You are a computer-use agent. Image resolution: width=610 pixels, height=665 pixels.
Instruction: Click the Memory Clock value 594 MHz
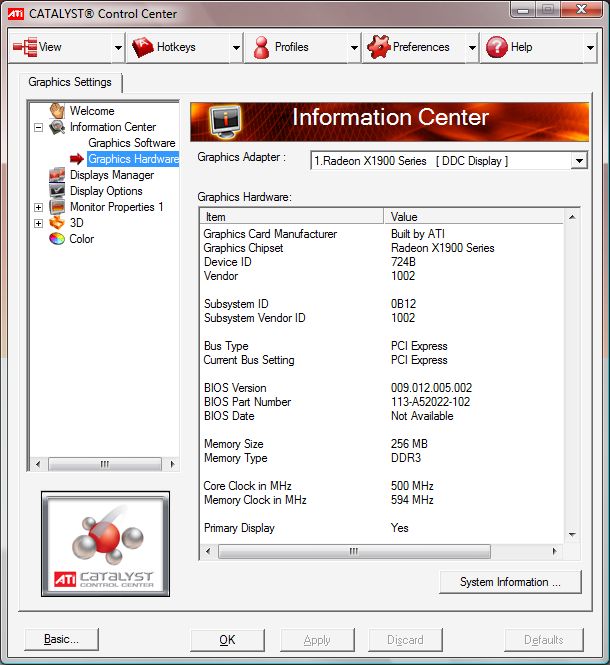coord(412,500)
